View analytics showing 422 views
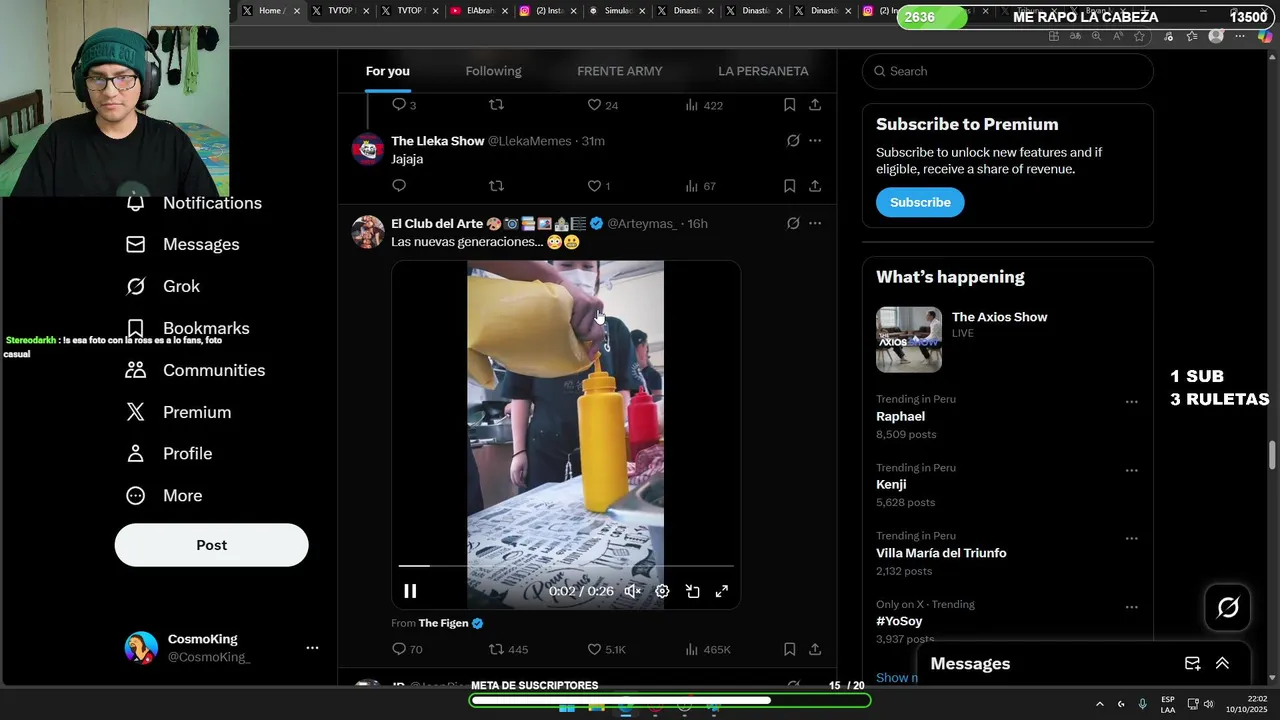1280x720 pixels. click(703, 105)
